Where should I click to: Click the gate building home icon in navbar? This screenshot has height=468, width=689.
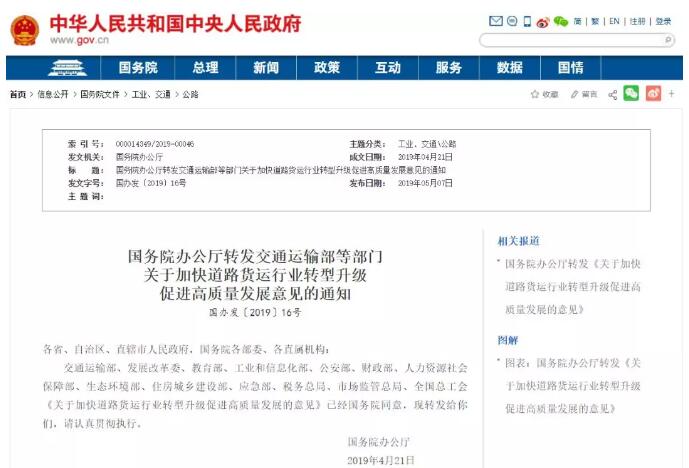pyautogui.click(x=67, y=68)
